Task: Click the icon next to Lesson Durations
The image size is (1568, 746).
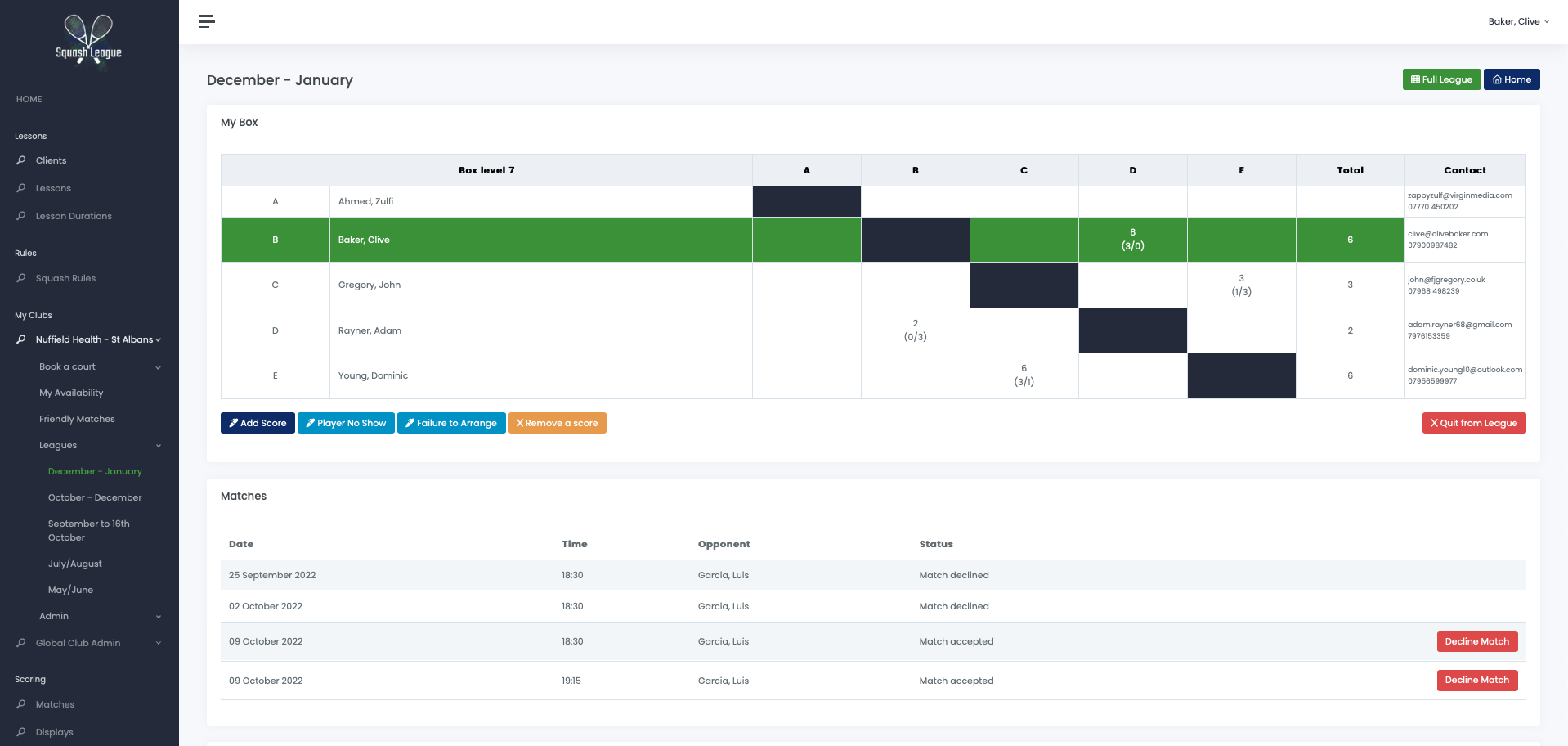Action: pyautogui.click(x=21, y=216)
